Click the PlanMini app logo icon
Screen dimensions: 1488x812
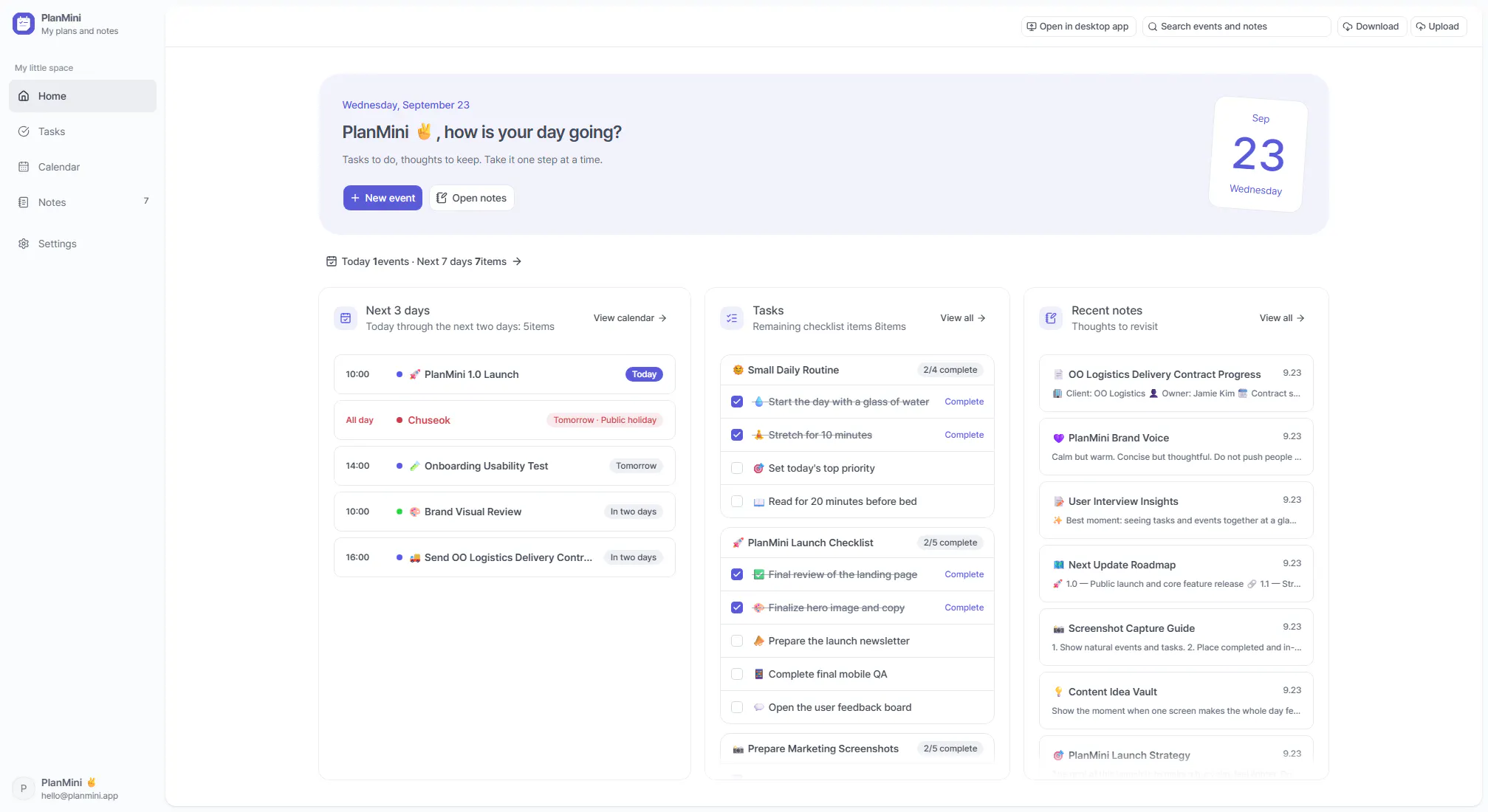[x=24, y=24]
